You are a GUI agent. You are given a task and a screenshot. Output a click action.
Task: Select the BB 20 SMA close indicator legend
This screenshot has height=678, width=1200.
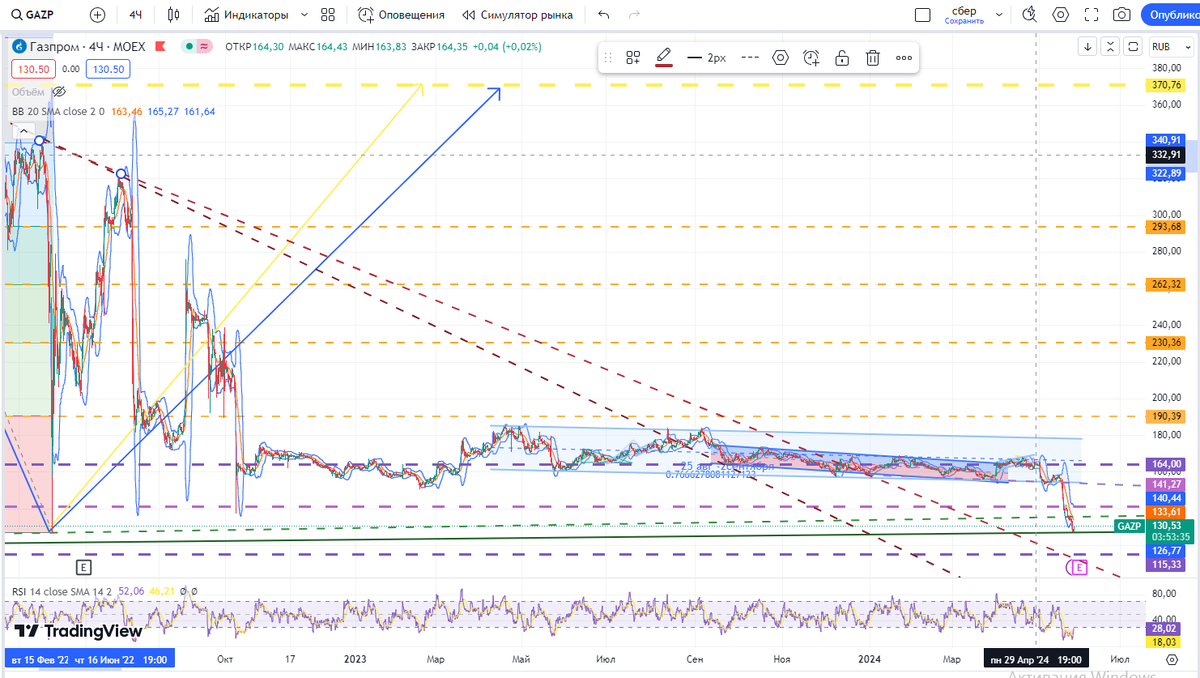click(57, 111)
